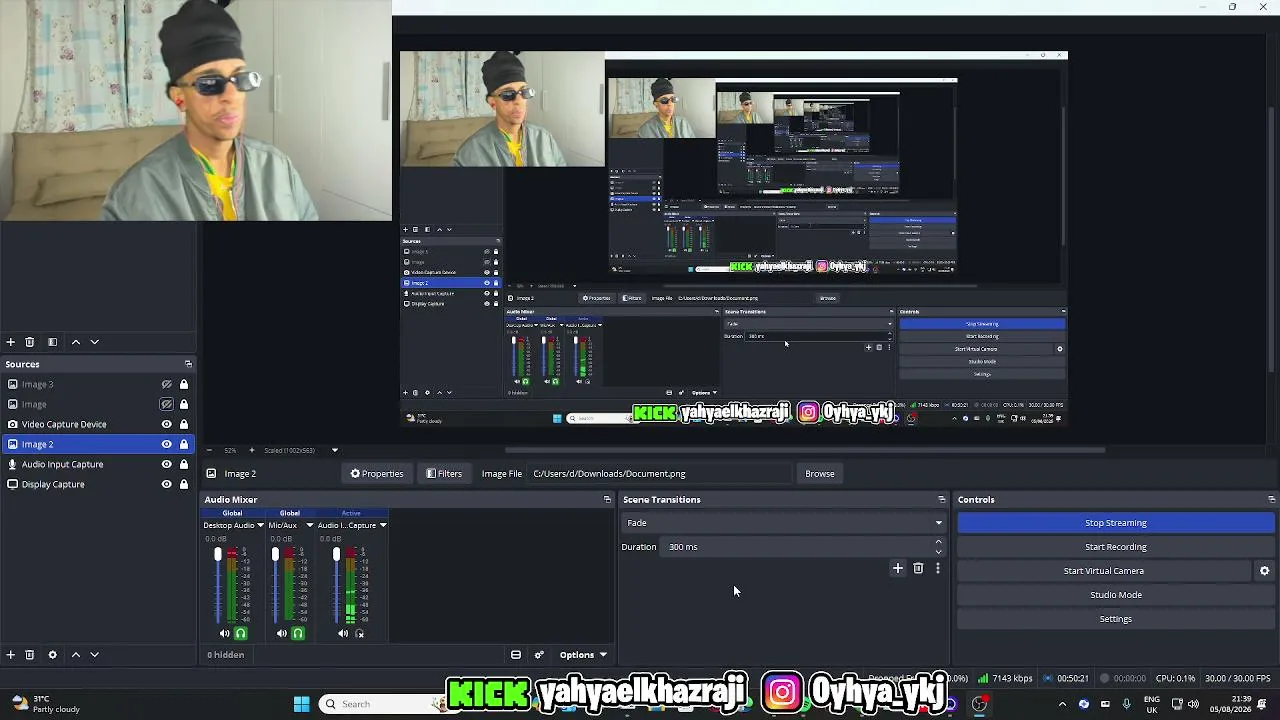Screen dimensions: 1280x720
Task: Open the Audio Input Capture channel dropdown
Action: pyautogui.click(x=382, y=525)
